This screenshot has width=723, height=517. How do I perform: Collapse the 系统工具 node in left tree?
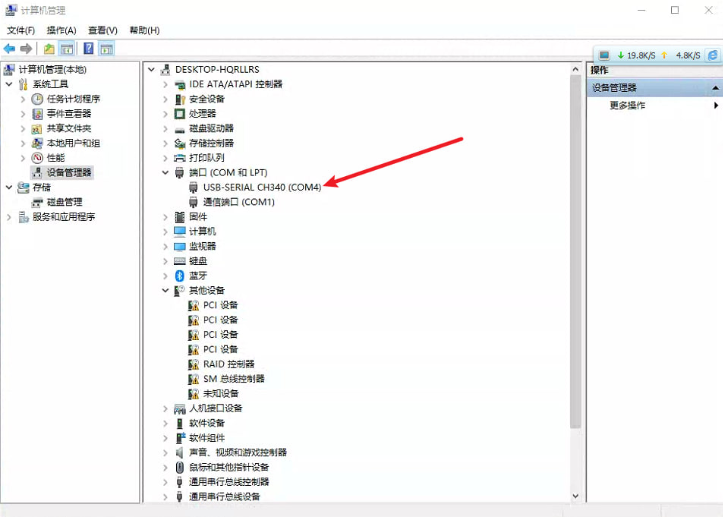point(9,84)
